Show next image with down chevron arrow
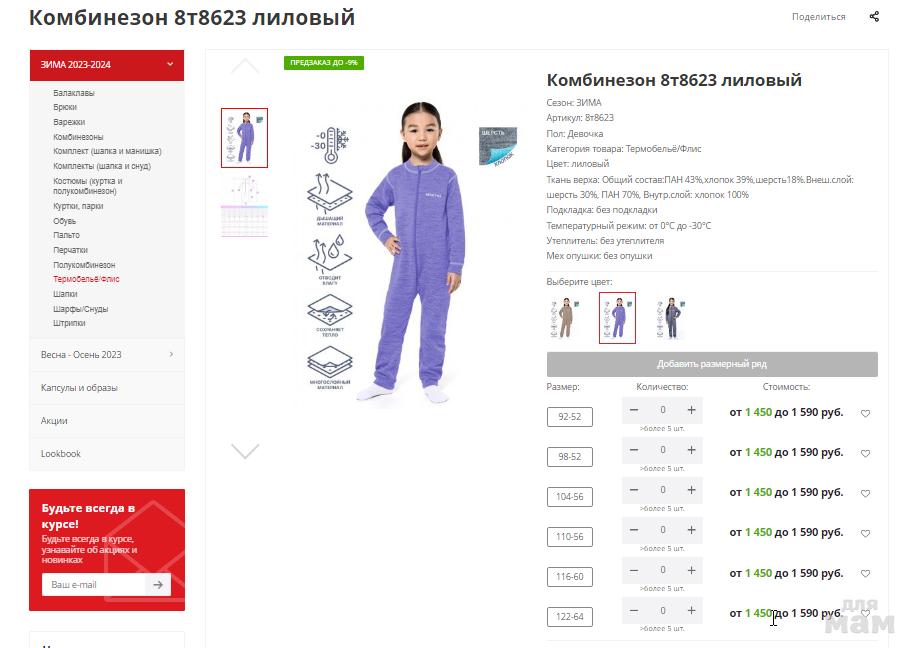Screen dimensions: 910x648 click(245, 451)
